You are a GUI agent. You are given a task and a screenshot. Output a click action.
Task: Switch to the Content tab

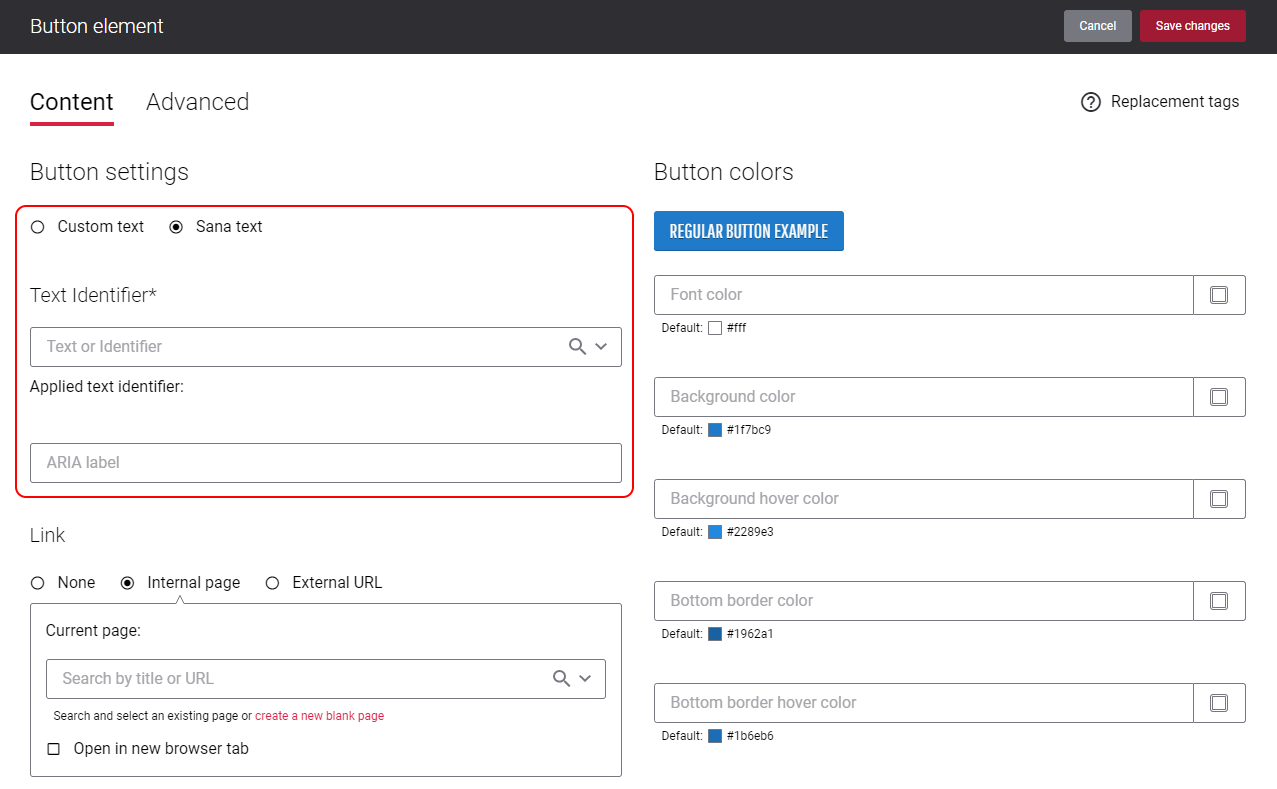[x=72, y=102]
